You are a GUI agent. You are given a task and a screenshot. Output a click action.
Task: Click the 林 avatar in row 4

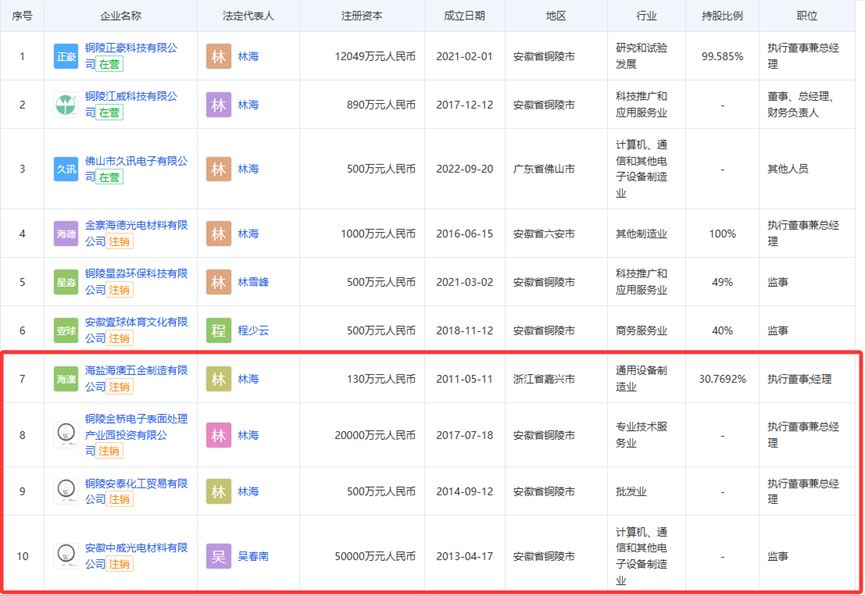[218, 233]
